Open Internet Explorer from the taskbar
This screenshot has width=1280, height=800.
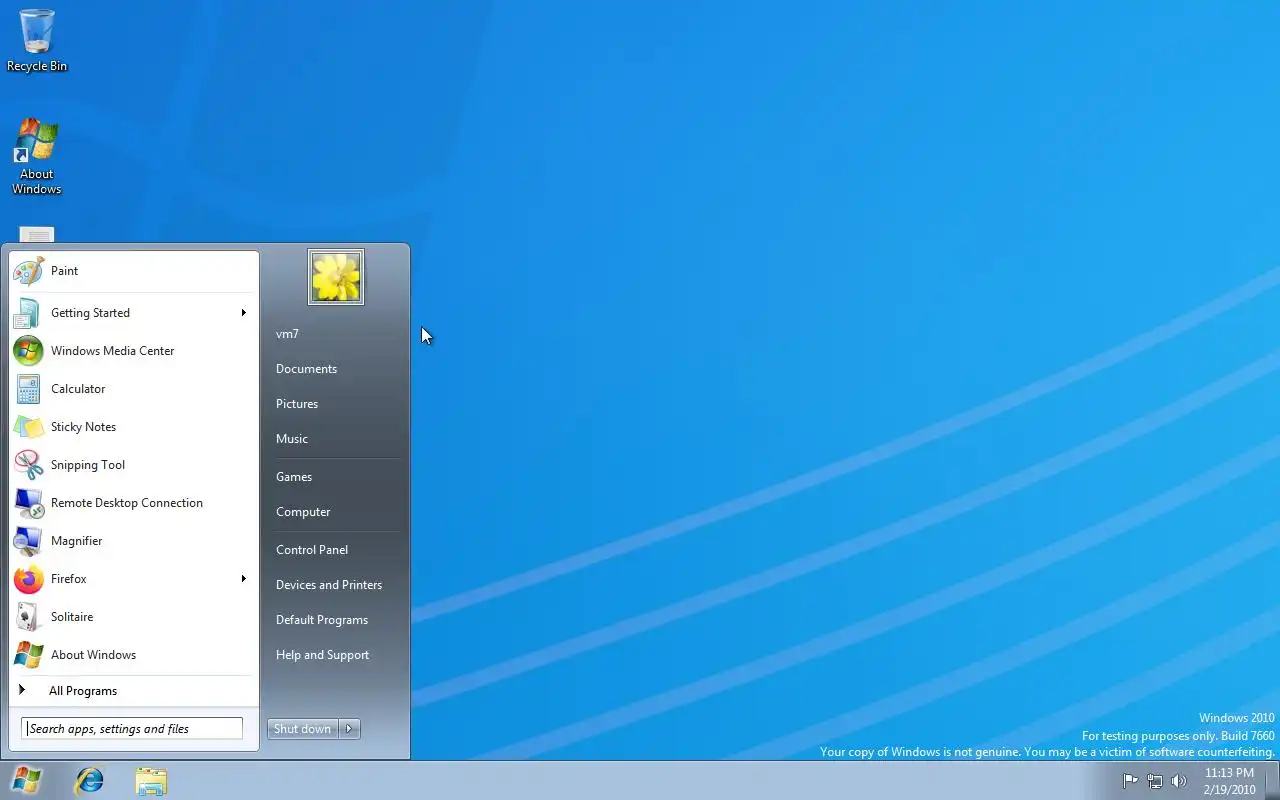tap(90, 780)
